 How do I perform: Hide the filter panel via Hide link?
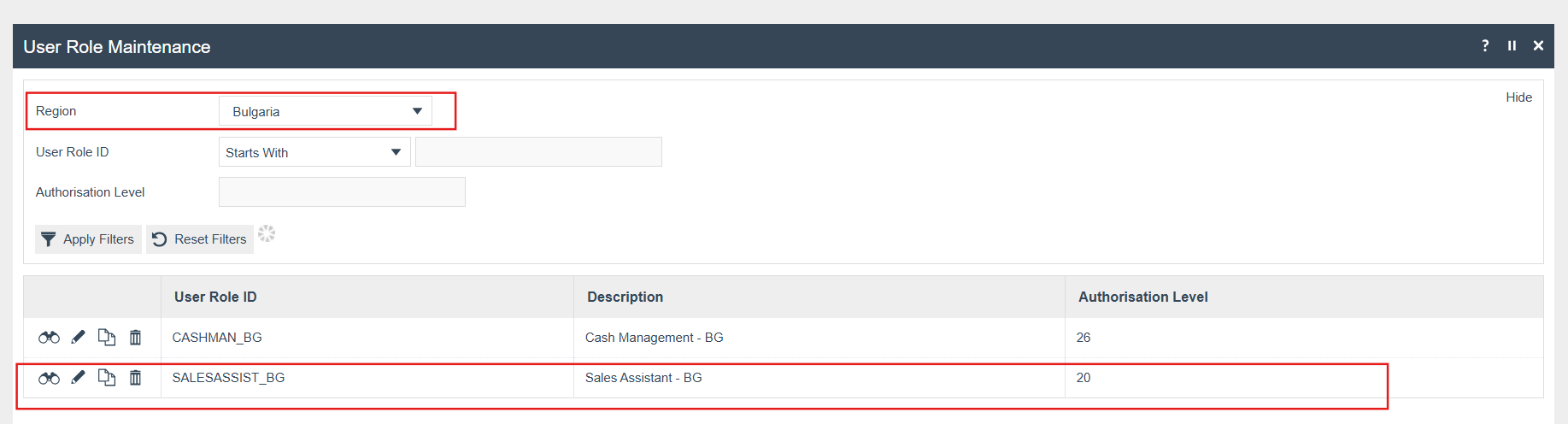(x=1518, y=97)
